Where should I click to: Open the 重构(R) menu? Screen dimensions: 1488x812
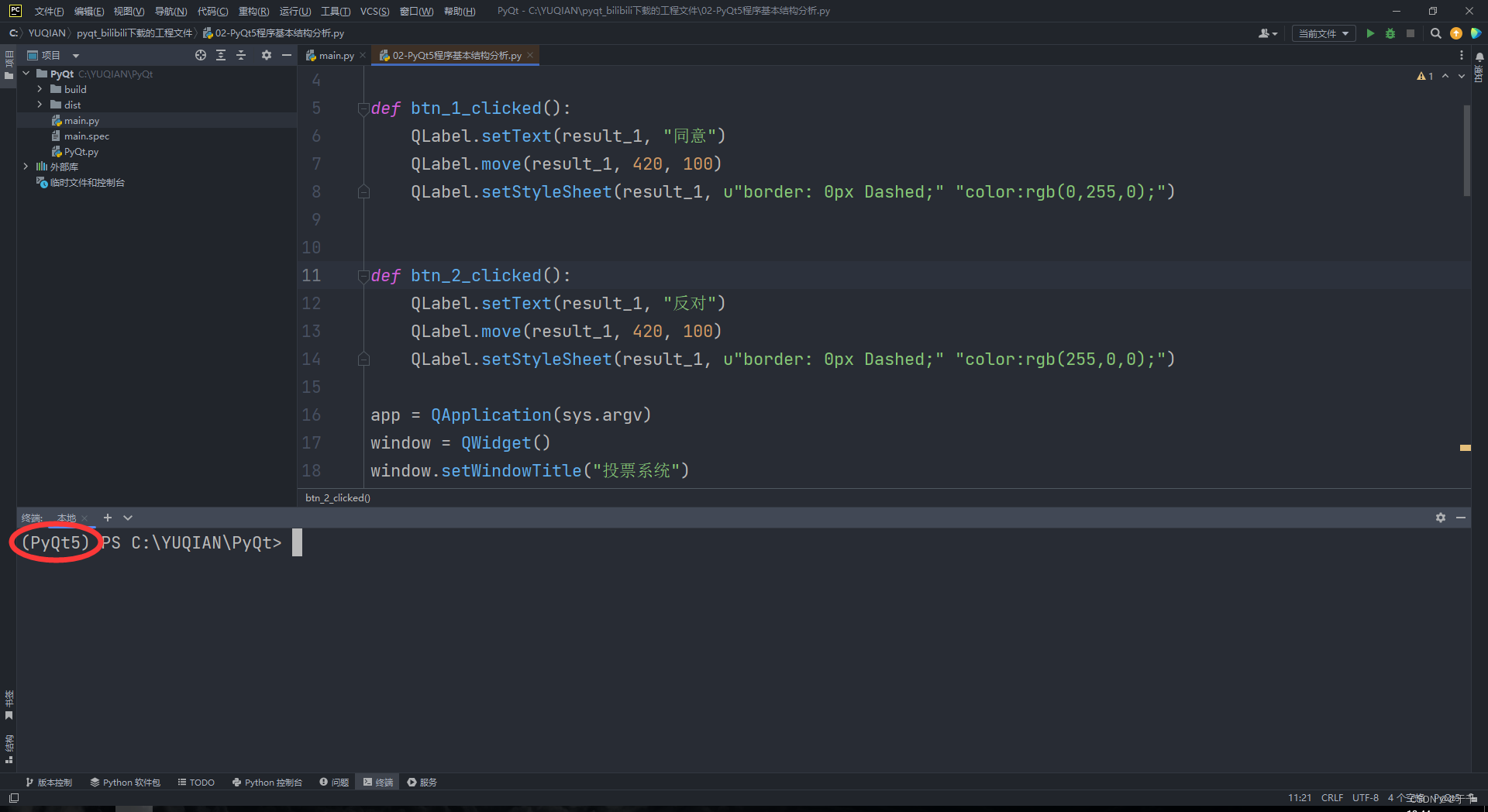tap(253, 11)
